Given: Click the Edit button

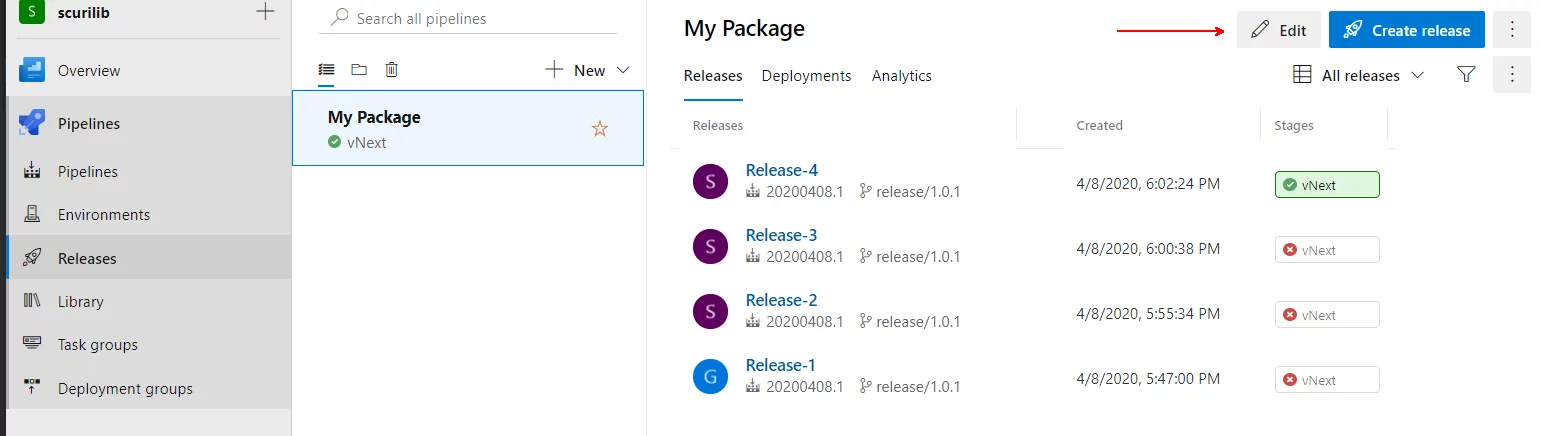Looking at the screenshot, I should (1279, 30).
